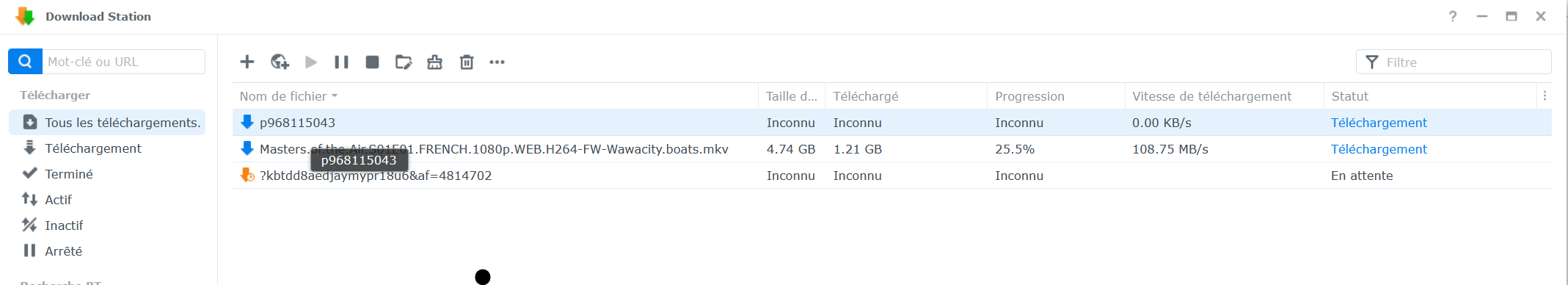Image resolution: width=1568 pixels, height=285 pixels.
Task: Click the Filtre input field
Action: pos(1454,62)
